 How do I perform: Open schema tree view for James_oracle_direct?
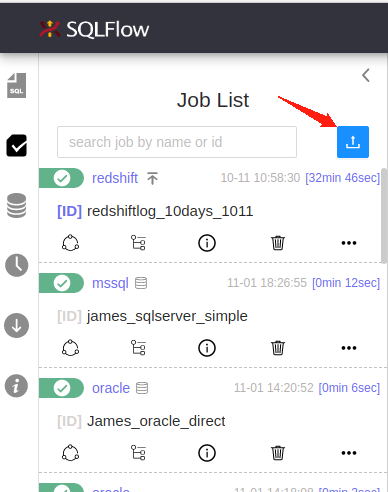tap(138, 453)
